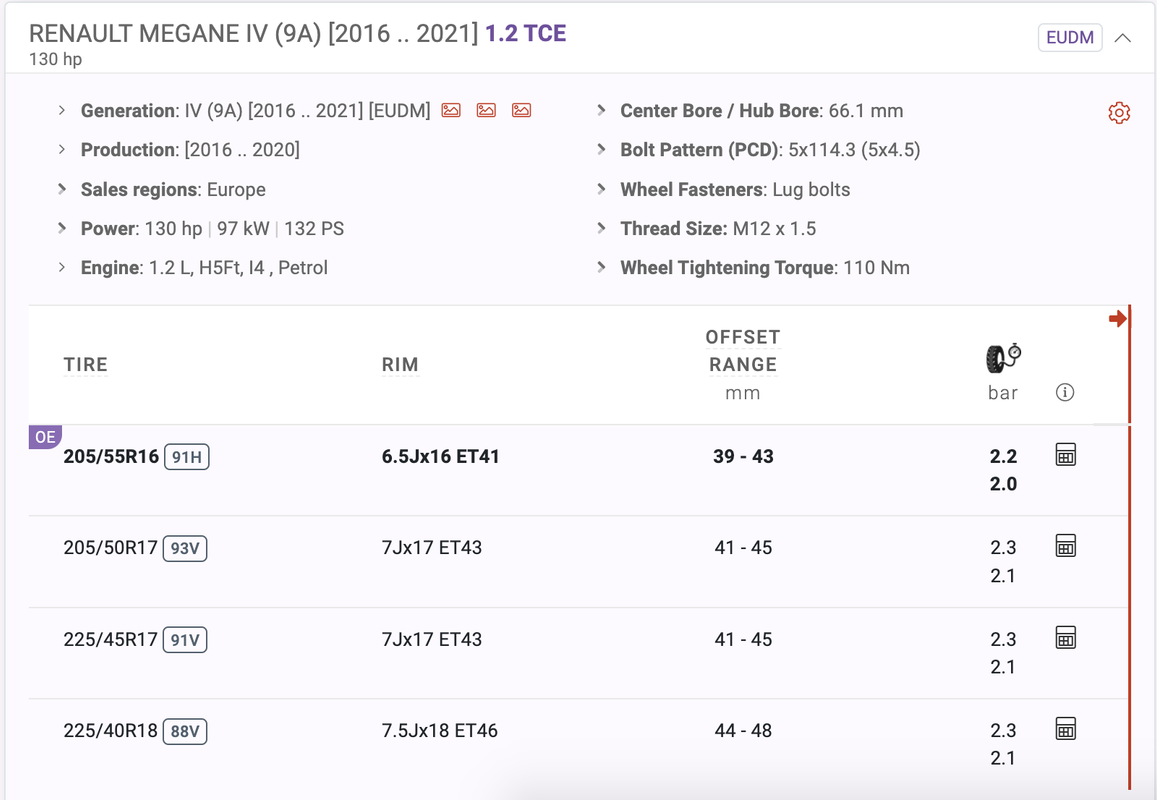The width and height of the screenshot is (1157, 800).
Task: Click the RIM column header
Action: (x=400, y=365)
